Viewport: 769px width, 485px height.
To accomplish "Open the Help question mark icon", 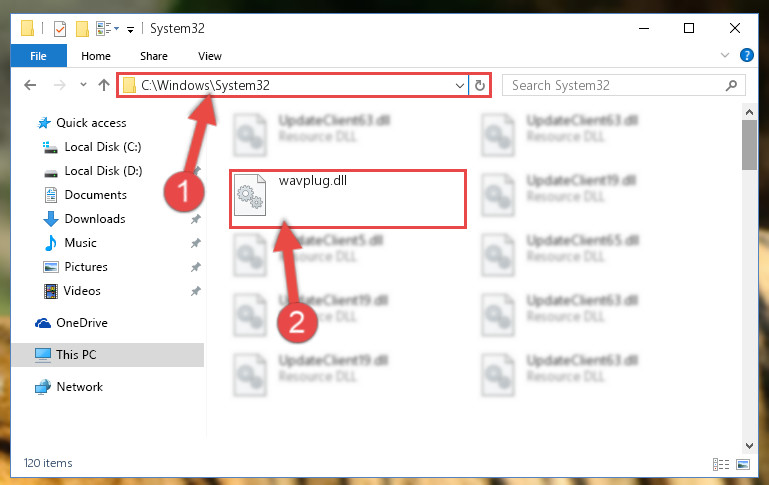I will [746, 55].
